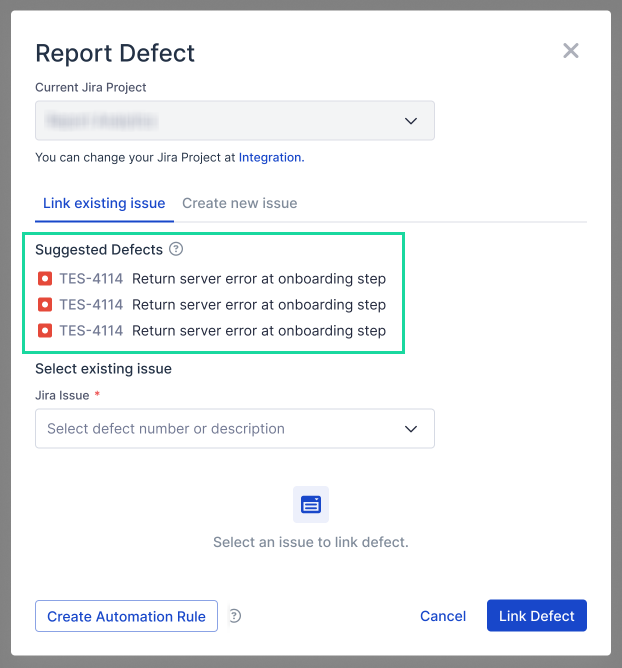
Task: Click first suggested defect's red bug icon
Action: (45, 279)
